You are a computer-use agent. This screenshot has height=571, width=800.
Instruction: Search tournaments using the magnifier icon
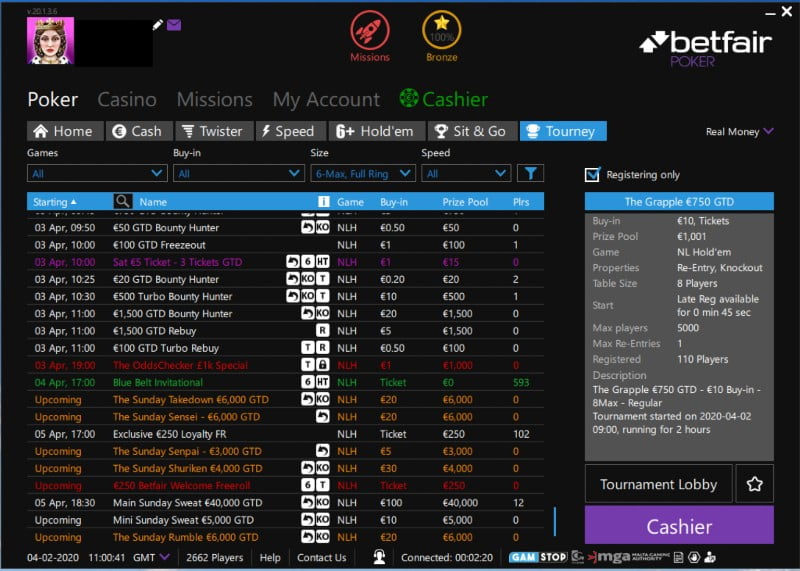tap(122, 201)
